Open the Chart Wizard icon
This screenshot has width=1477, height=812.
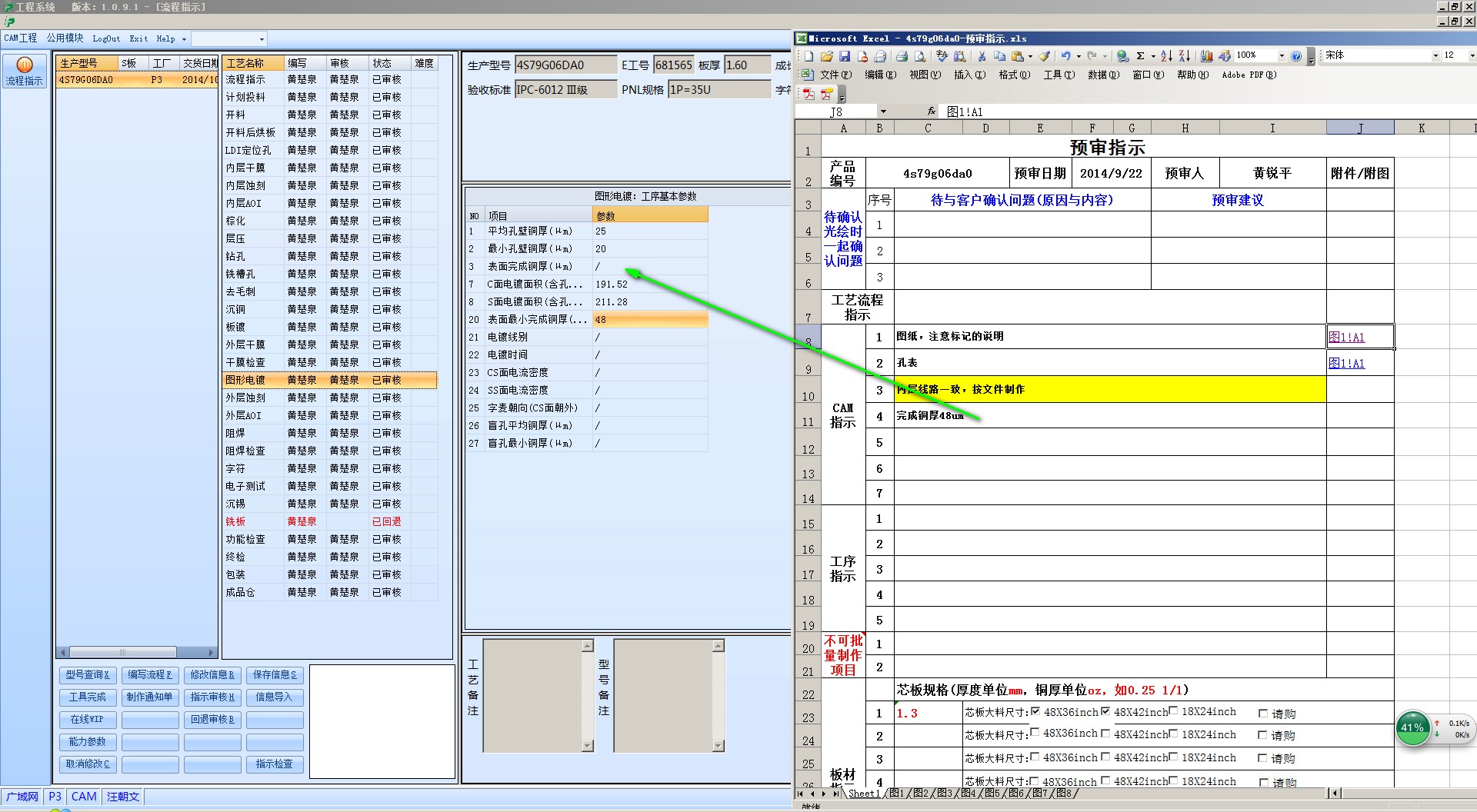(1206, 56)
